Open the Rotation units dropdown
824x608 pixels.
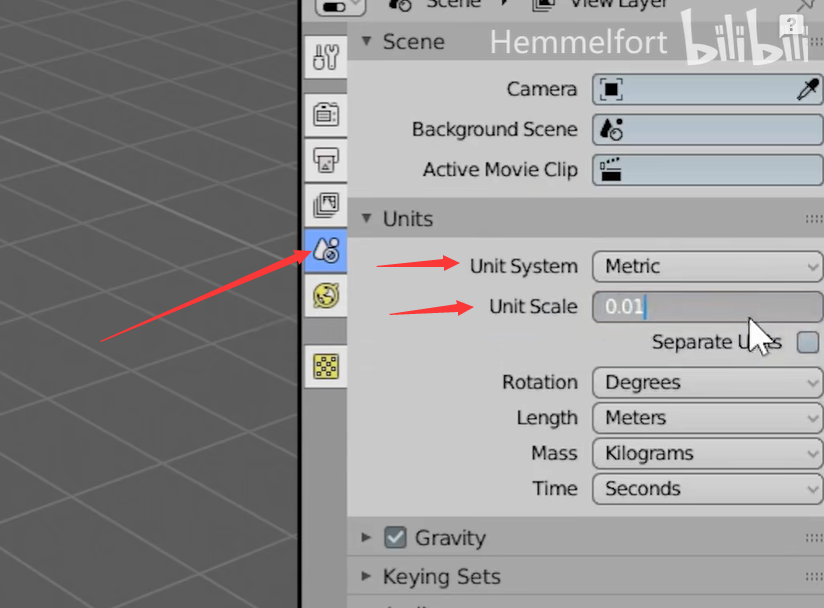707,382
